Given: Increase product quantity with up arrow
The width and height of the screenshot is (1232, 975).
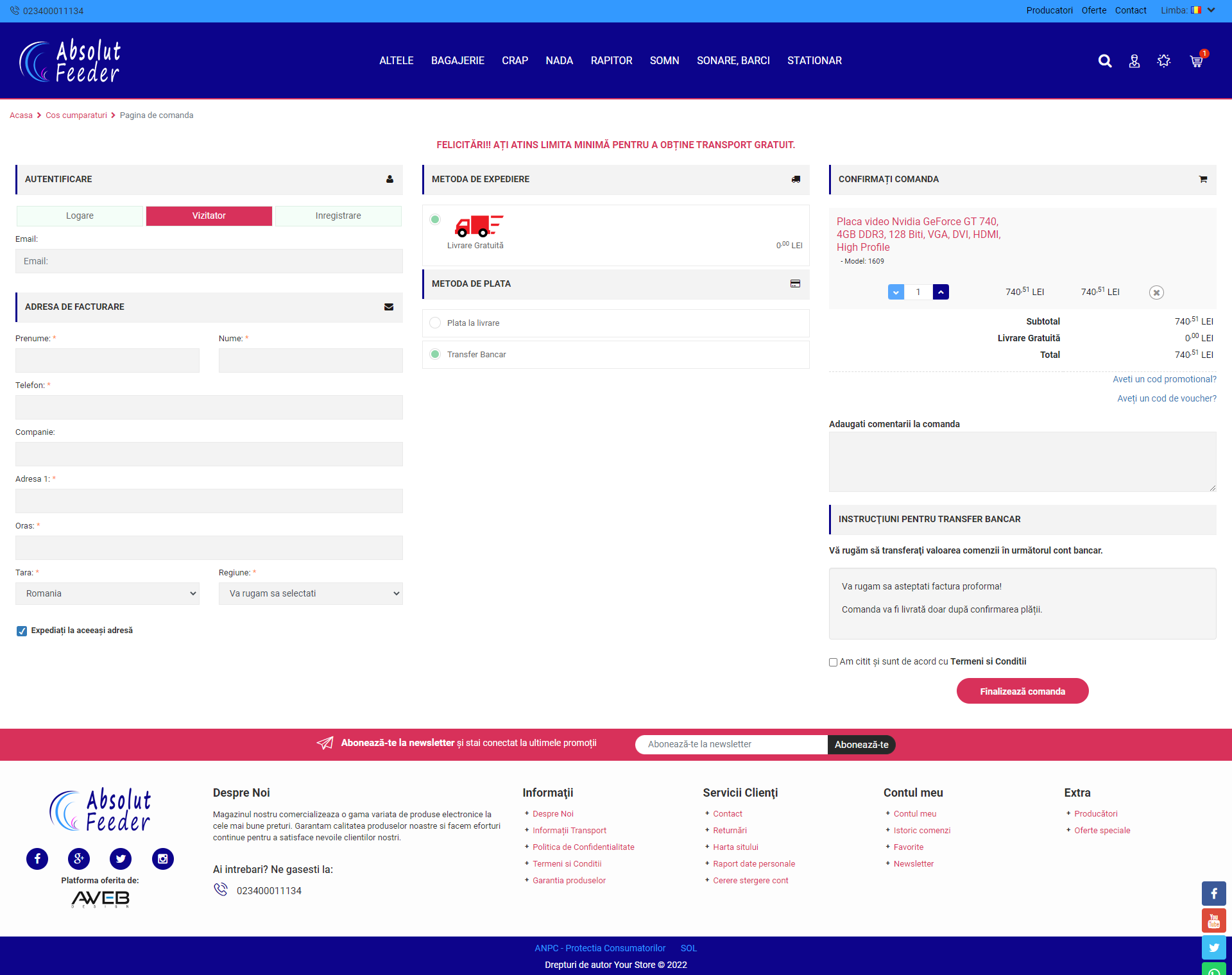Looking at the screenshot, I should pos(941,292).
